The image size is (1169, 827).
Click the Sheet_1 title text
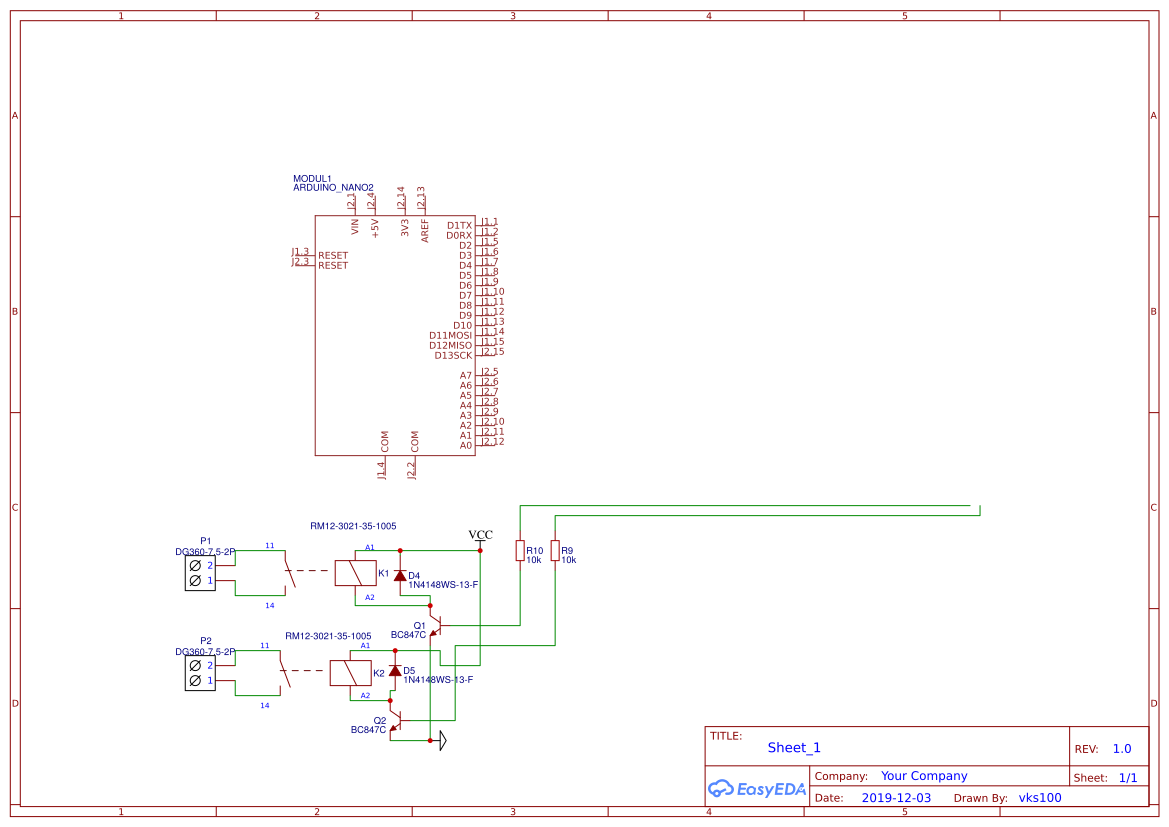point(793,747)
